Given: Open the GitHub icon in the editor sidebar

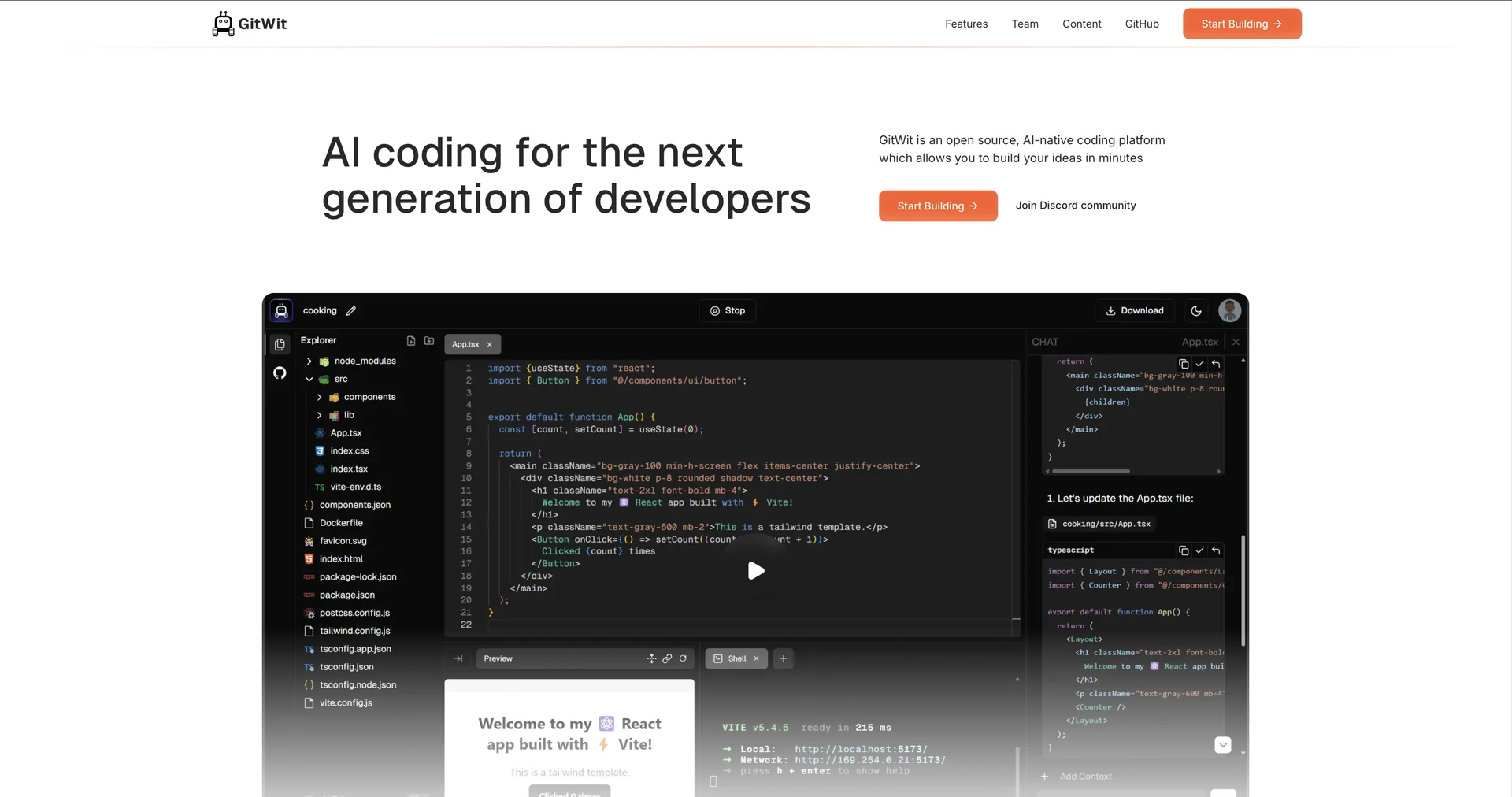Looking at the screenshot, I should coord(280,373).
